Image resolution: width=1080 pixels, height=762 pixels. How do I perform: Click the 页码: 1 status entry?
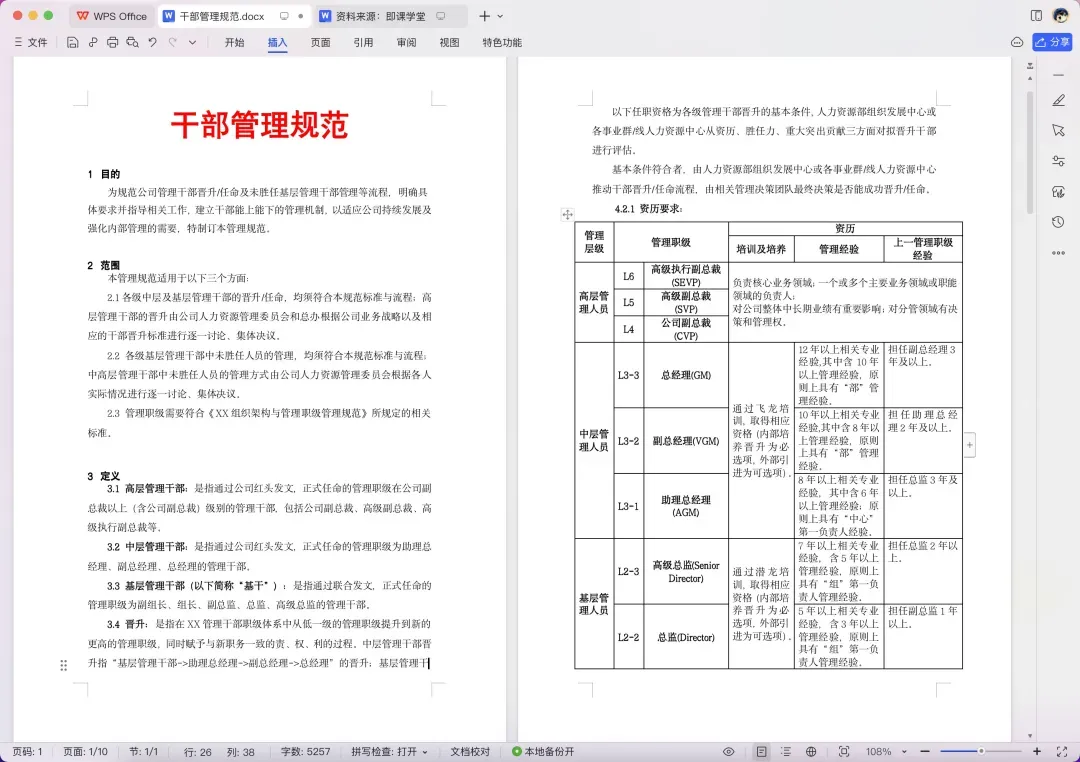(x=28, y=751)
